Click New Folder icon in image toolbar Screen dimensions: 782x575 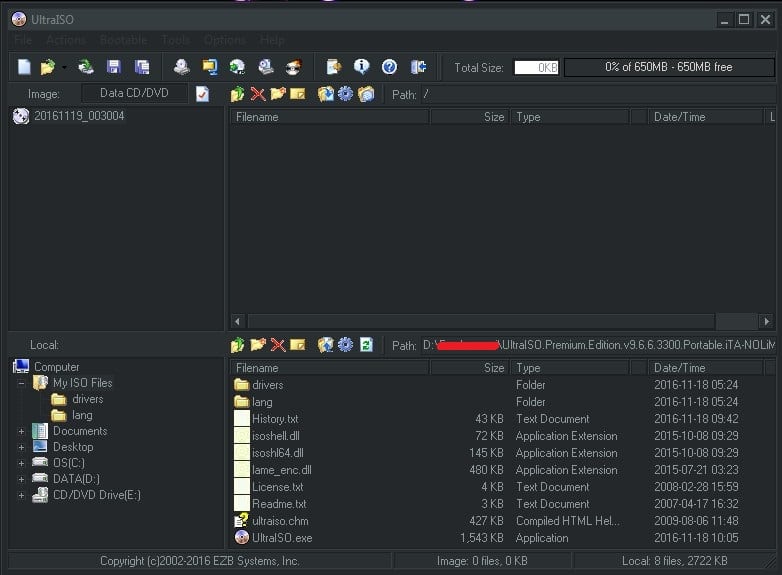(x=278, y=94)
